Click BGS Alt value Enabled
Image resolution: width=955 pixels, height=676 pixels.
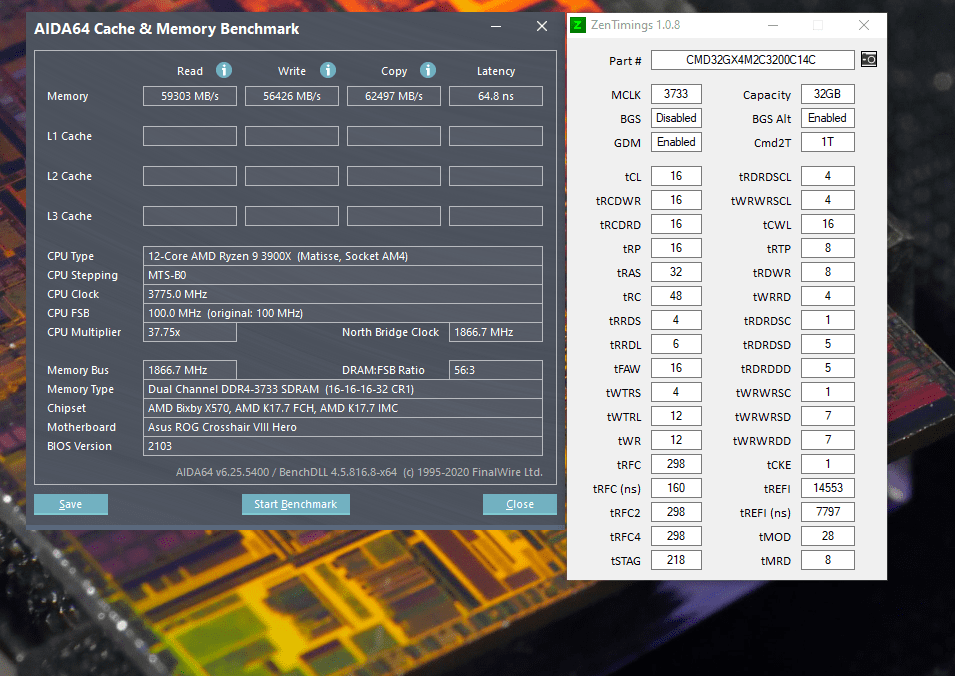pyautogui.click(x=827, y=118)
